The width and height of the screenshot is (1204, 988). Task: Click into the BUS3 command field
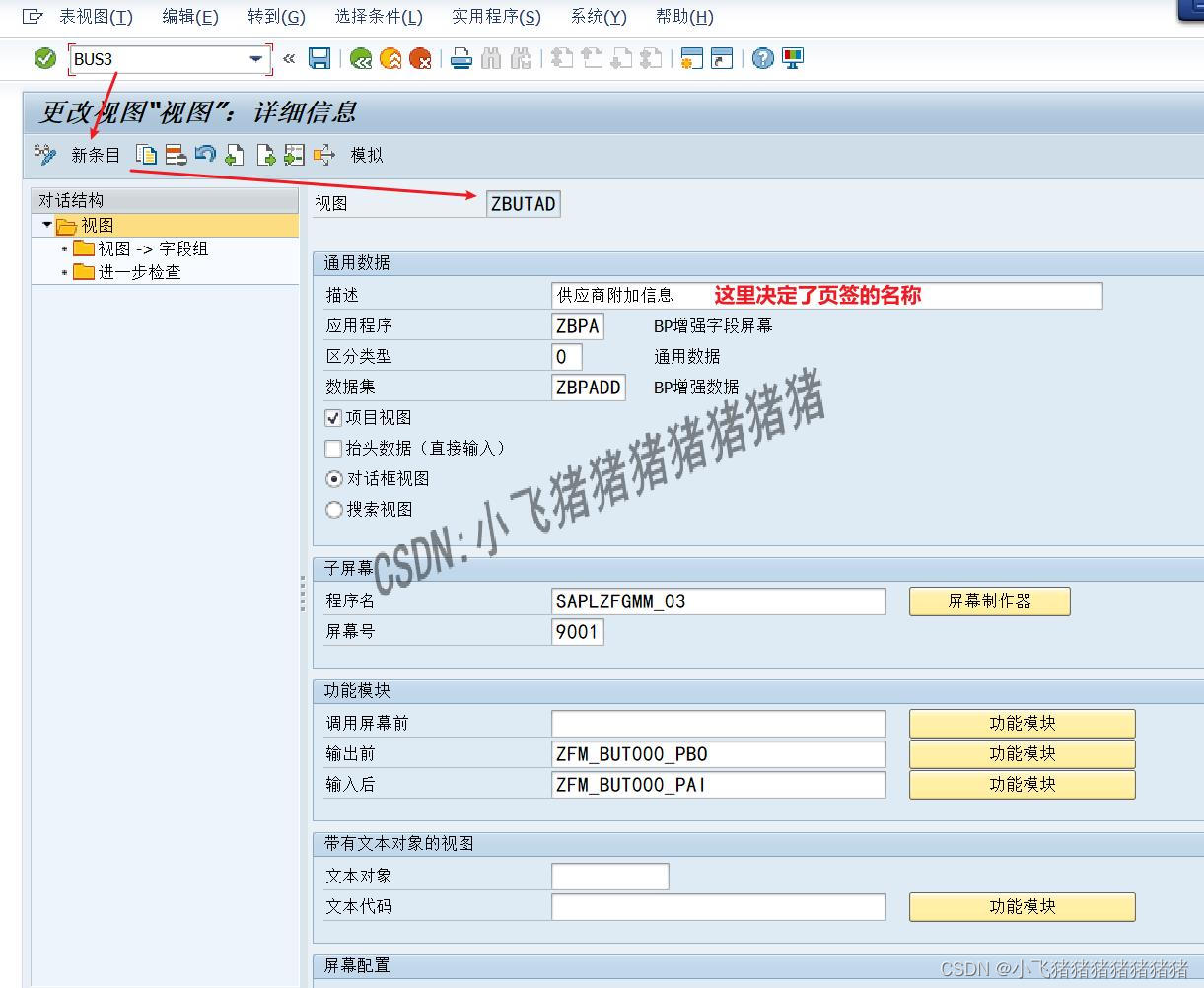158,59
